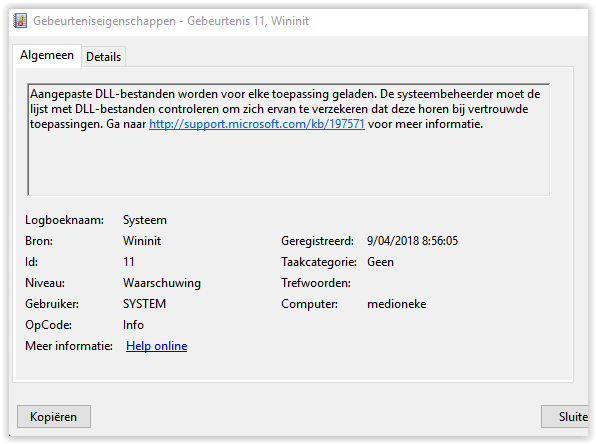The height and width of the screenshot is (444, 596).
Task: Select the Systeem log name value
Action: point(145,220)
